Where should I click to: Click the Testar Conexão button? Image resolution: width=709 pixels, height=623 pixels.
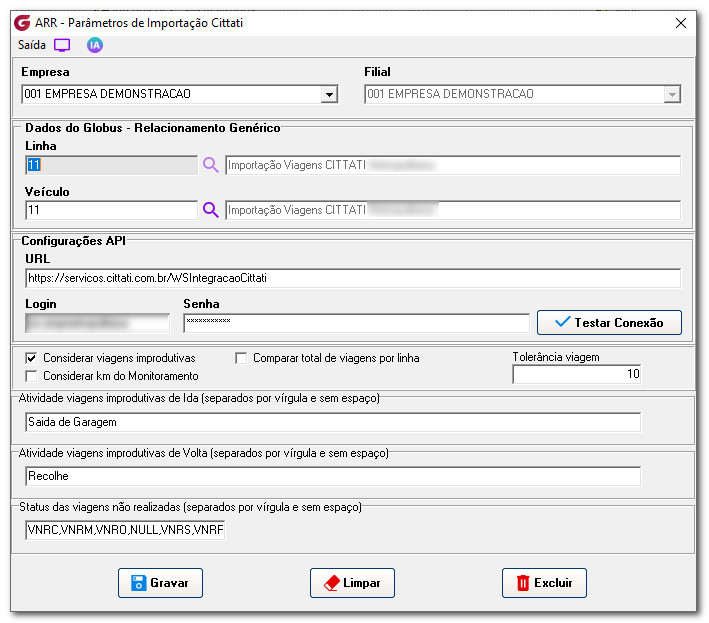[609, 322]
